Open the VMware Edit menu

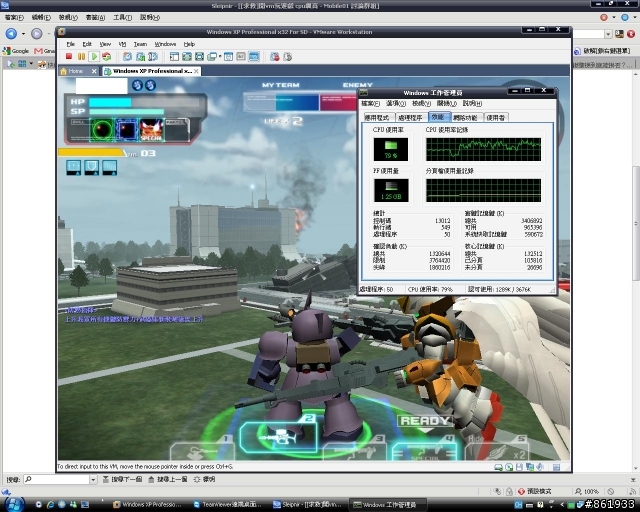87,44
